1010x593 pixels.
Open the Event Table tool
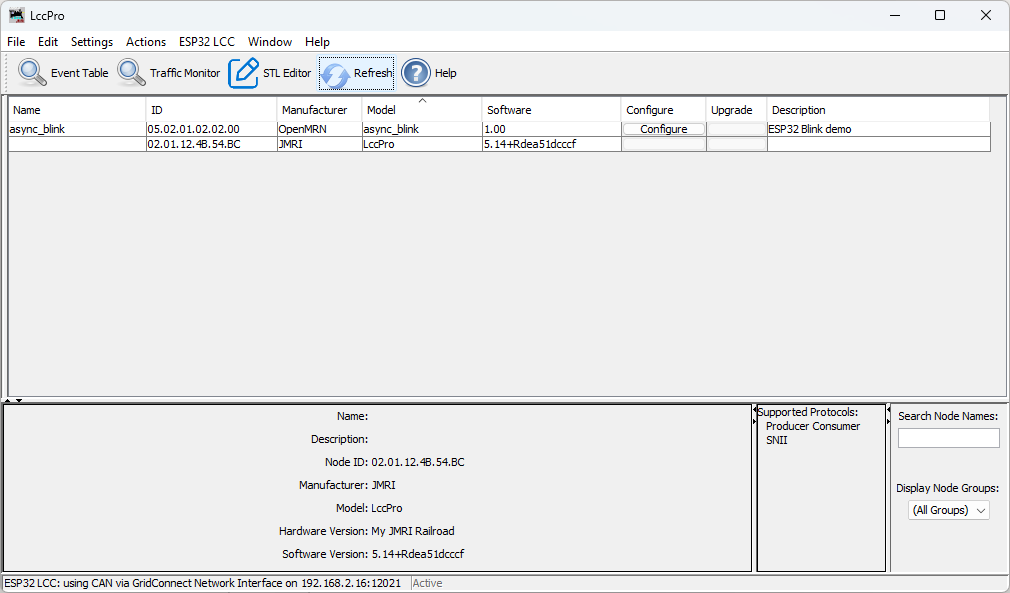point(61,72)
